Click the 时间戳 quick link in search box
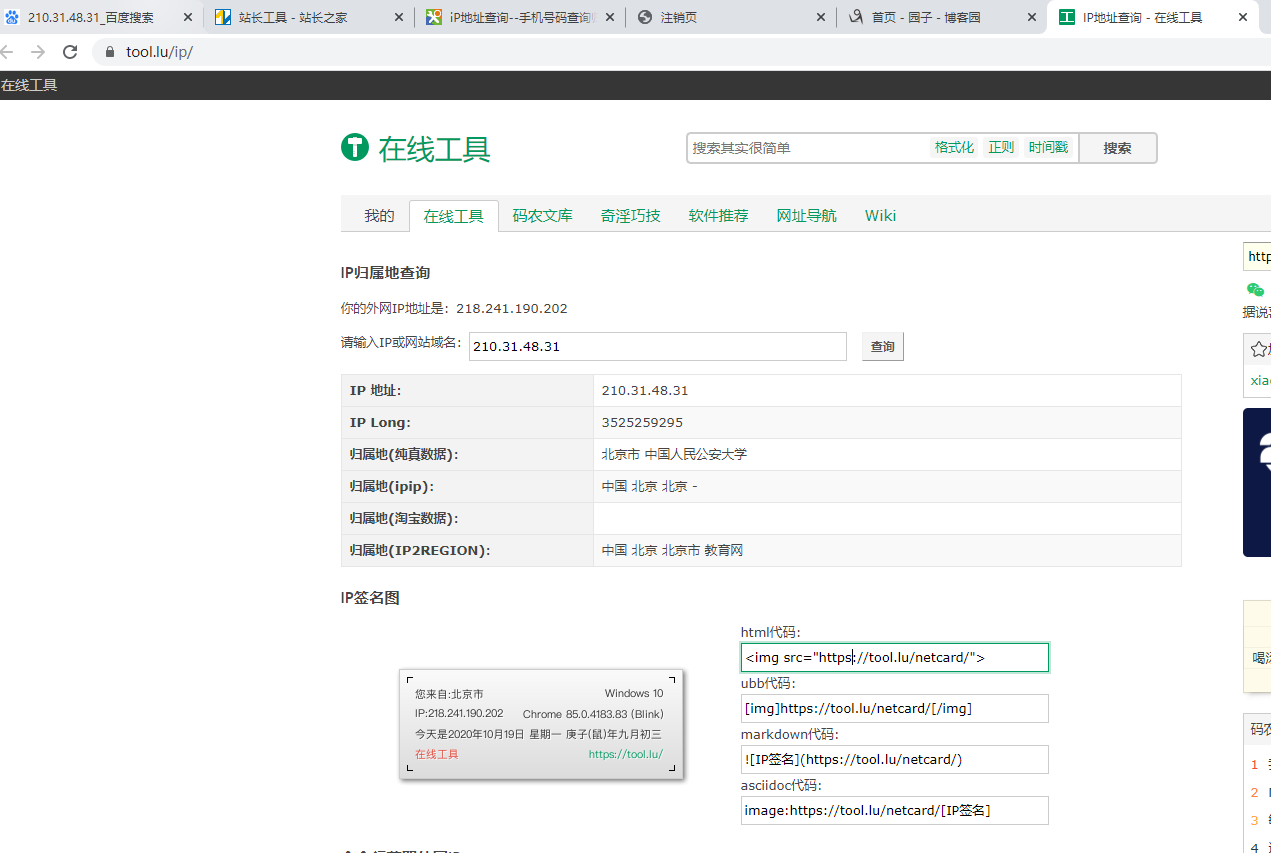1271x853 pixels. tap(1048, 147)
